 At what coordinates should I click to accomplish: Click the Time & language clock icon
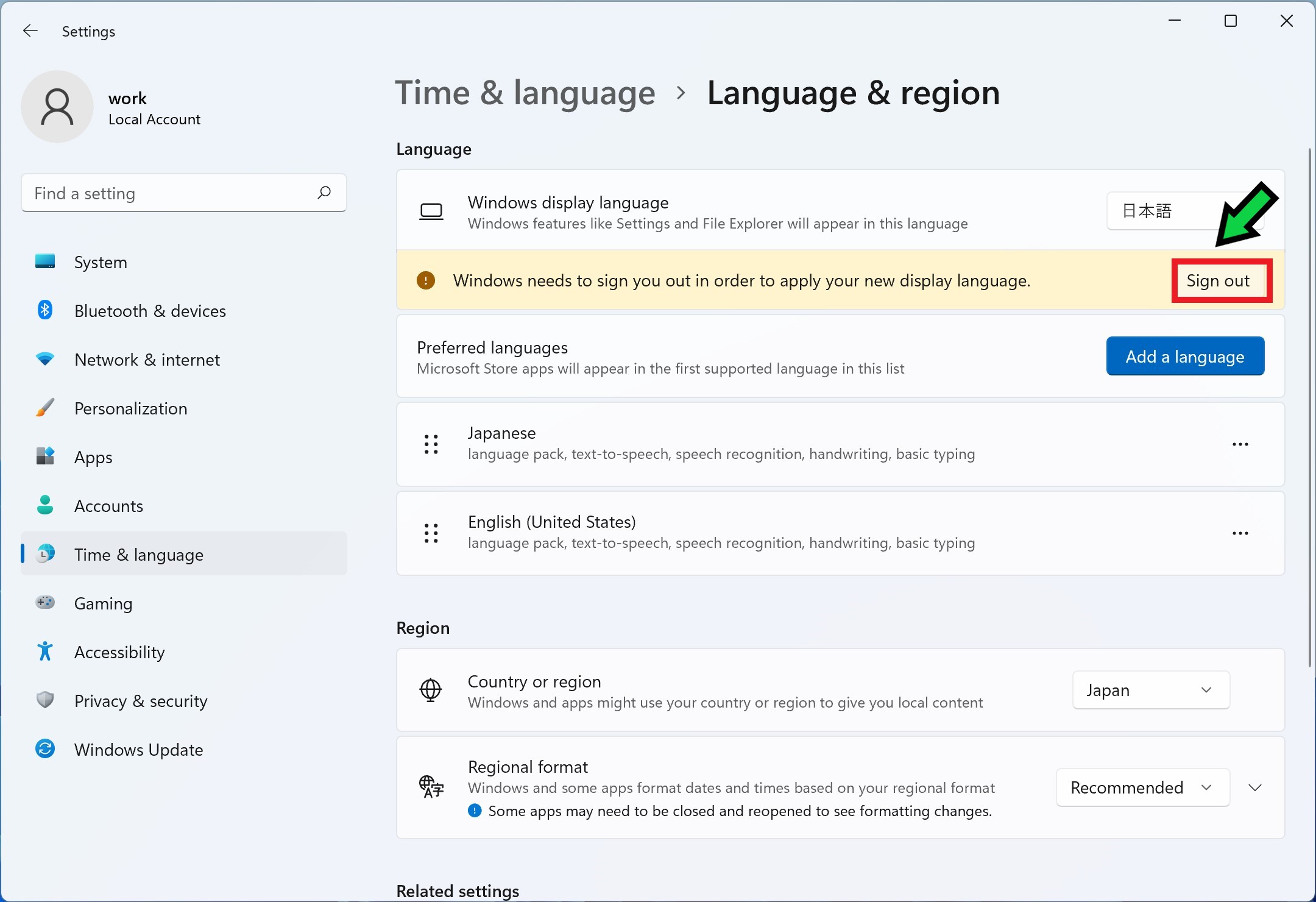tap(45, 554)
